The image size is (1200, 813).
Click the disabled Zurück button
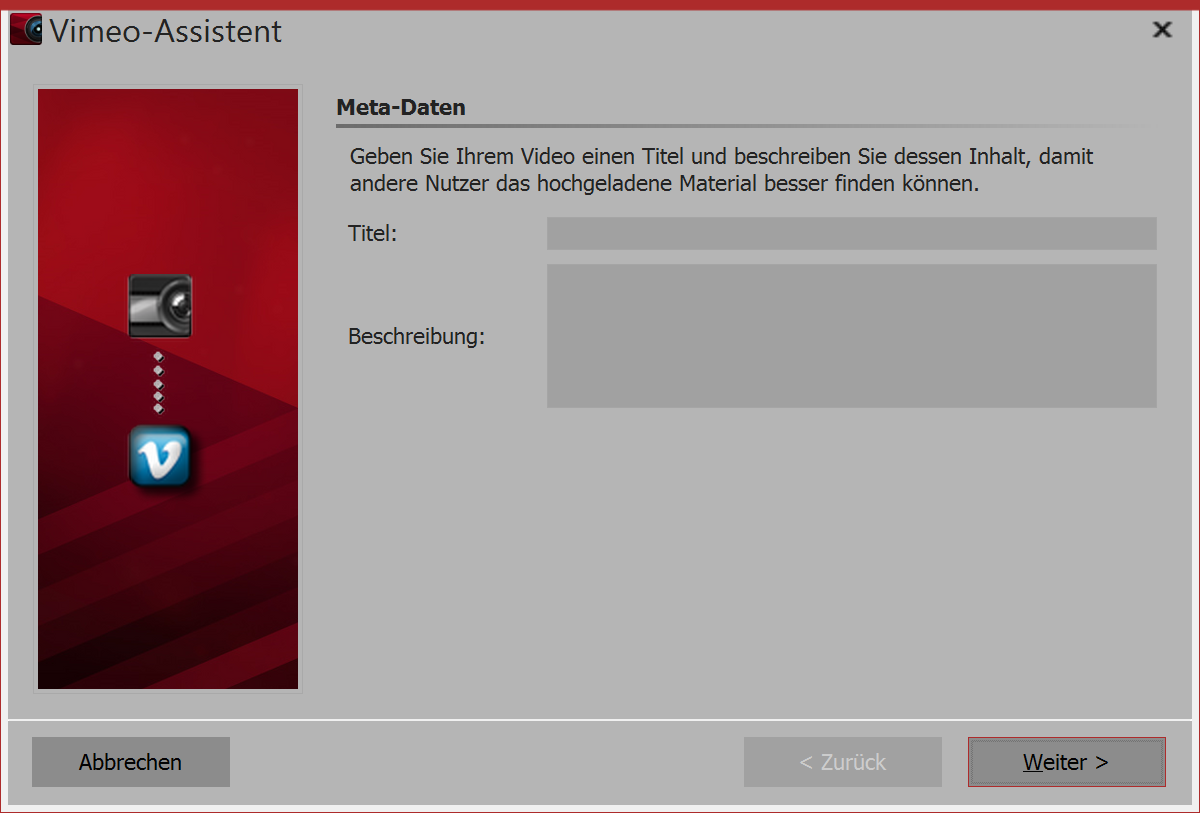pyautogui.click(x=842, y=761)
